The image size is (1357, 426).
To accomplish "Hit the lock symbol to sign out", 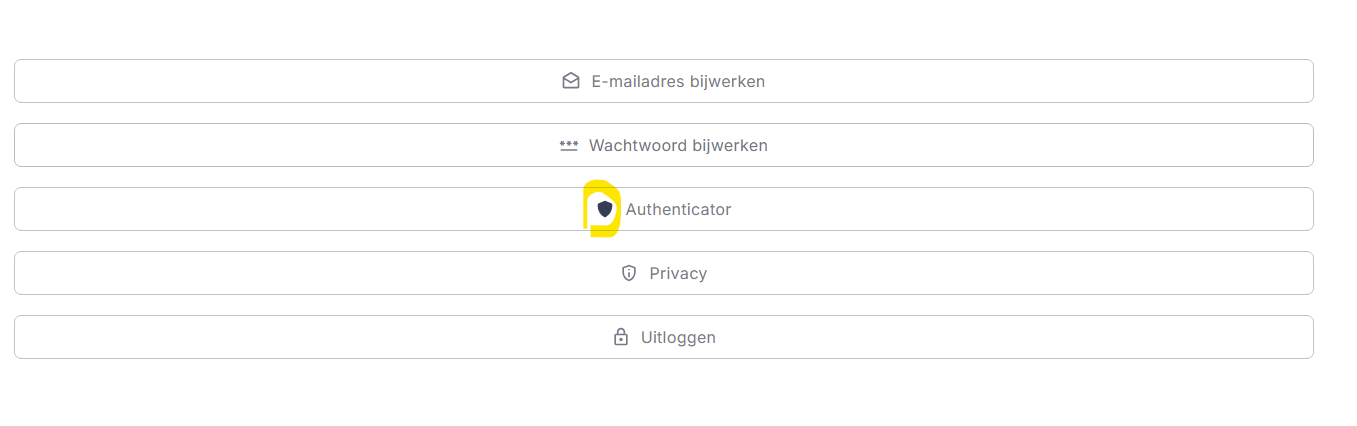I will 621,337.
